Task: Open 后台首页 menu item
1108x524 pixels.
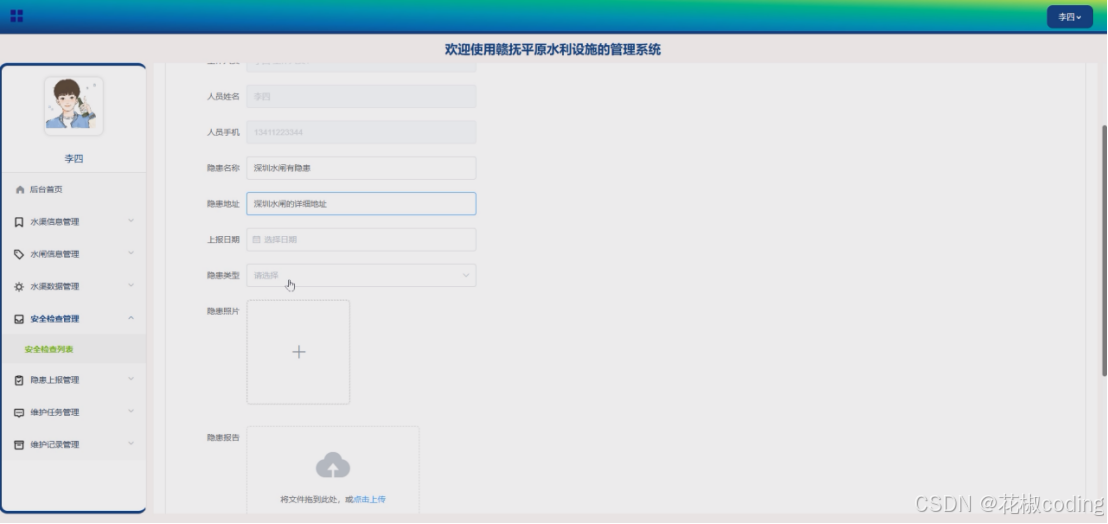Action: click(73, 190)
